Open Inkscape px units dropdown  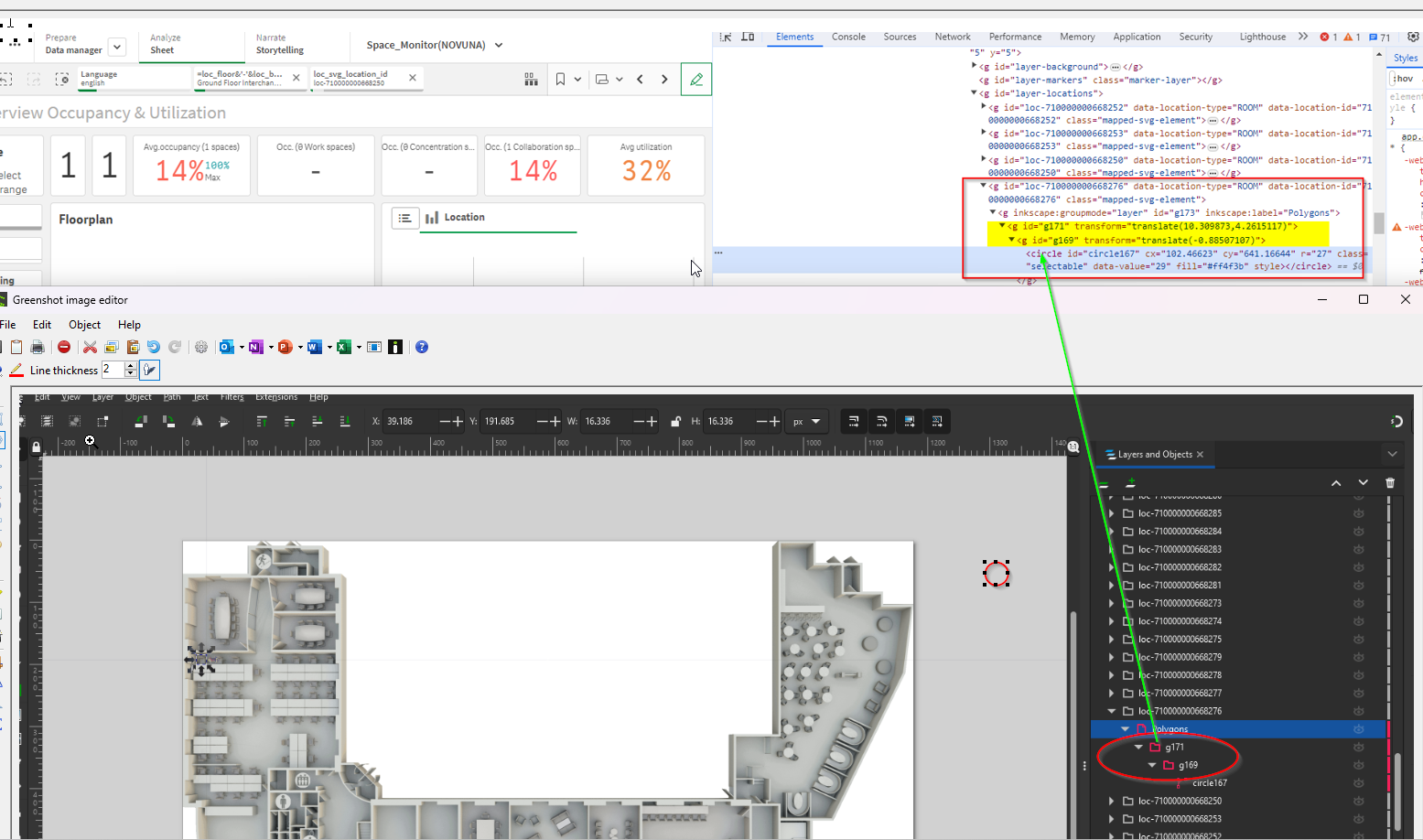coord(807,422)
